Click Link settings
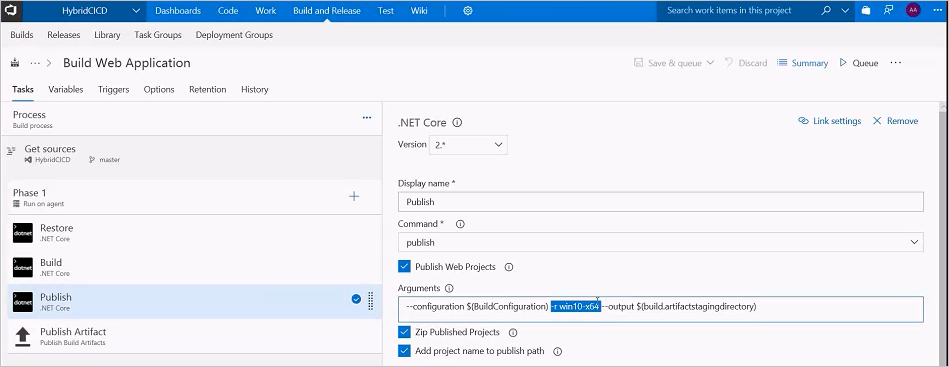Viewport: 949px width, 367px height. click(x=830, y=121)
